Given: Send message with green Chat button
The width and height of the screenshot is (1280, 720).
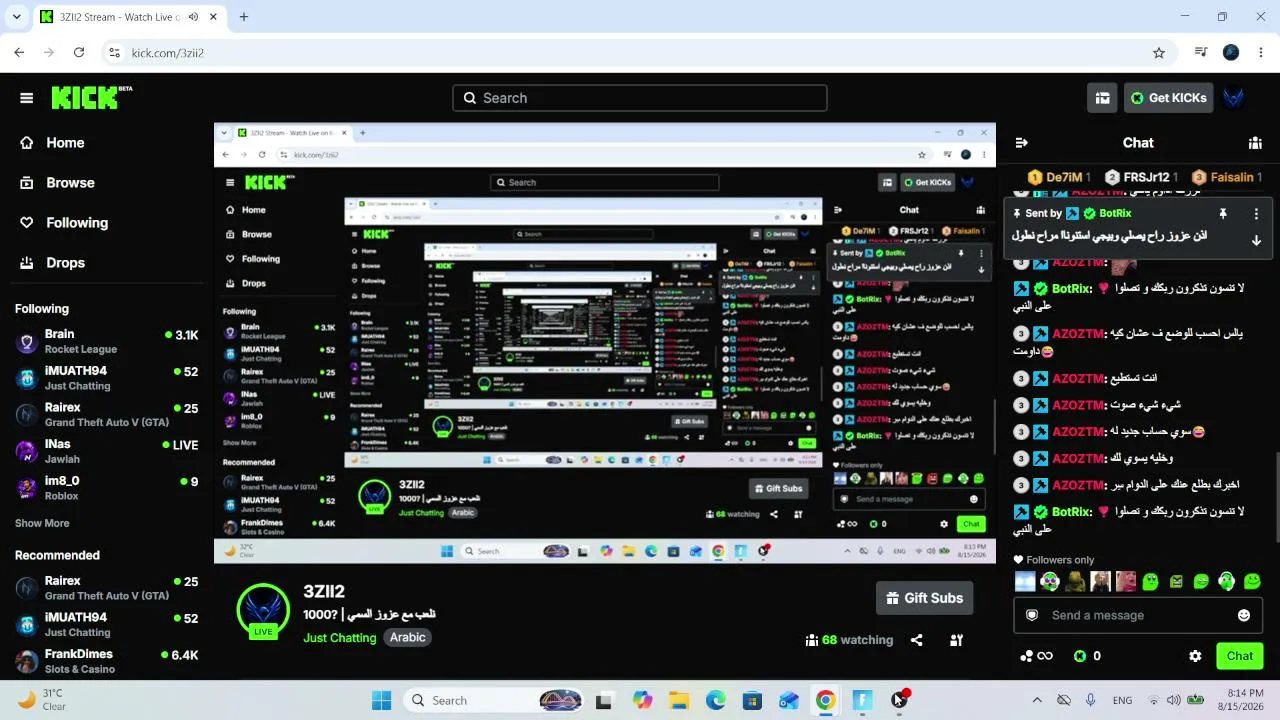Looking at the screenshot, I should click(x=1240, y=656).
